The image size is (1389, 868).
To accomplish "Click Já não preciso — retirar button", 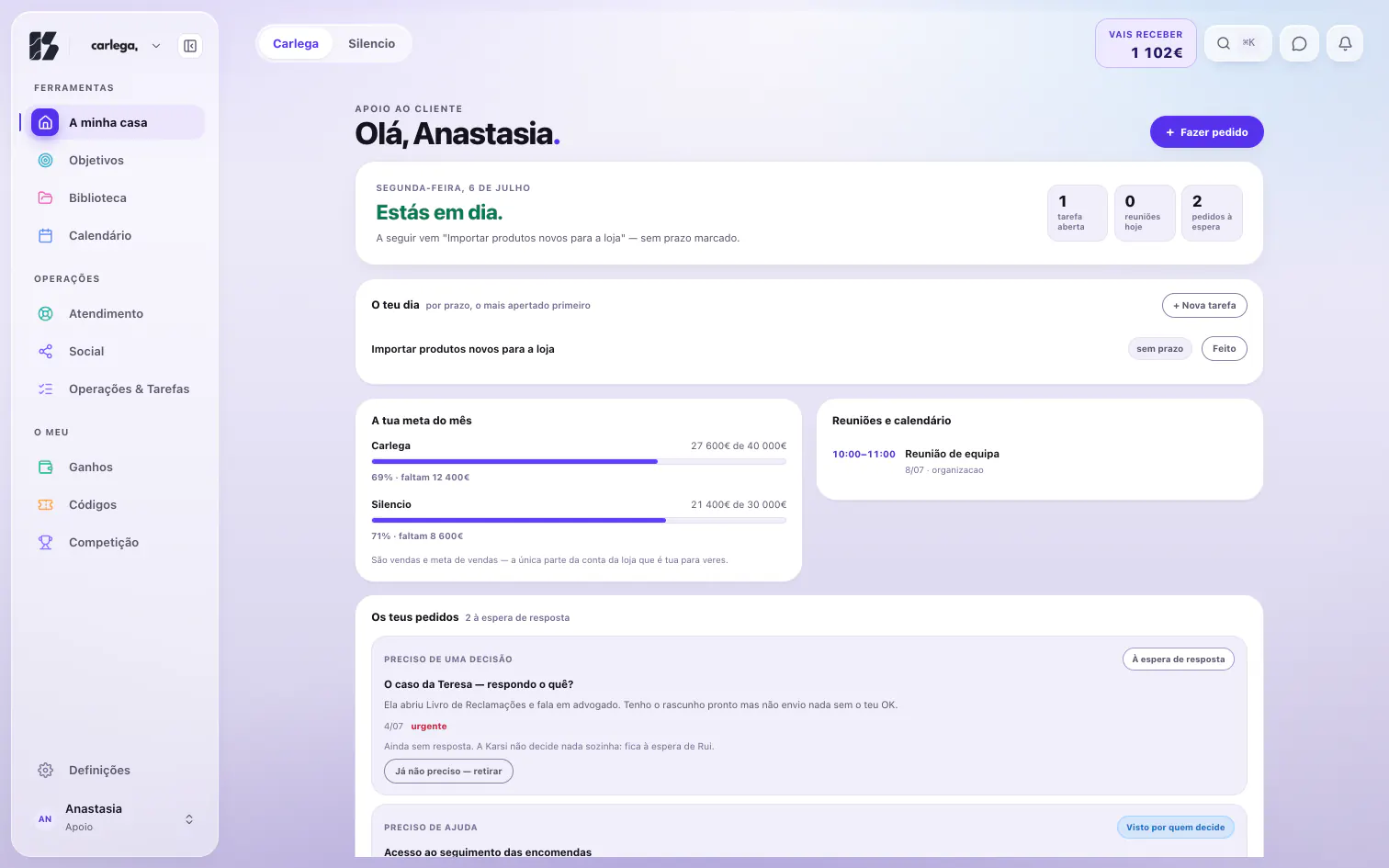I will (448, 772).
